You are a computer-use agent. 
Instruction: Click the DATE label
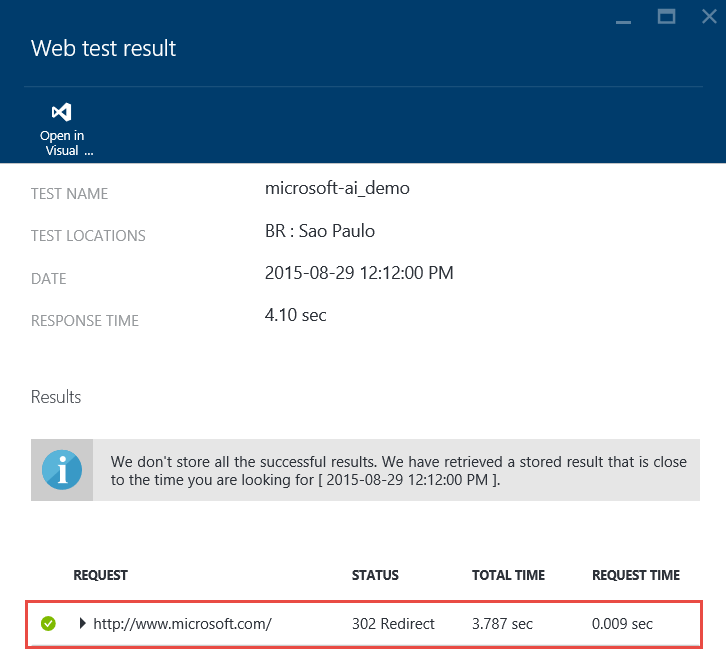click(49, 278)
